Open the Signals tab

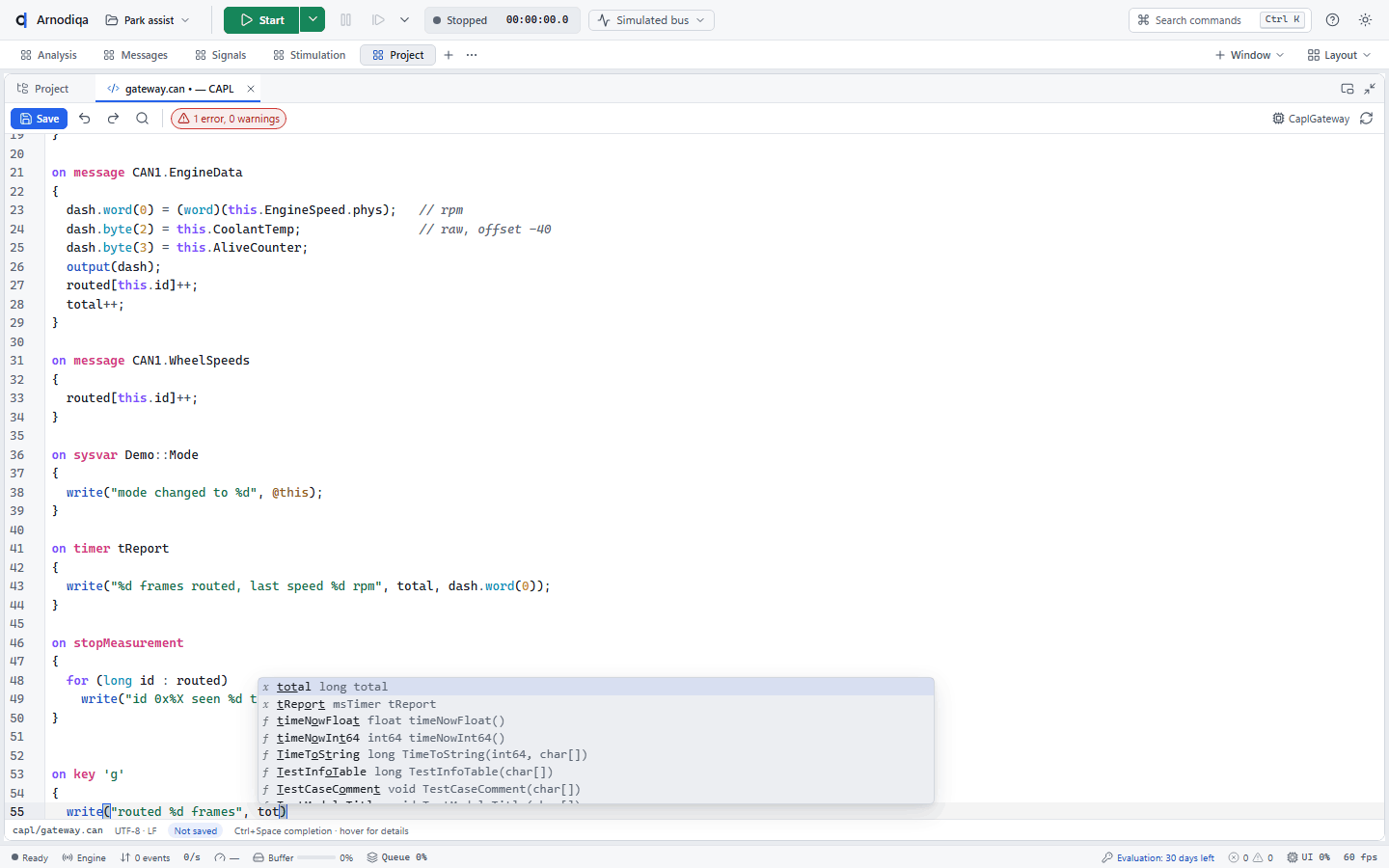[x=220, y=55]
